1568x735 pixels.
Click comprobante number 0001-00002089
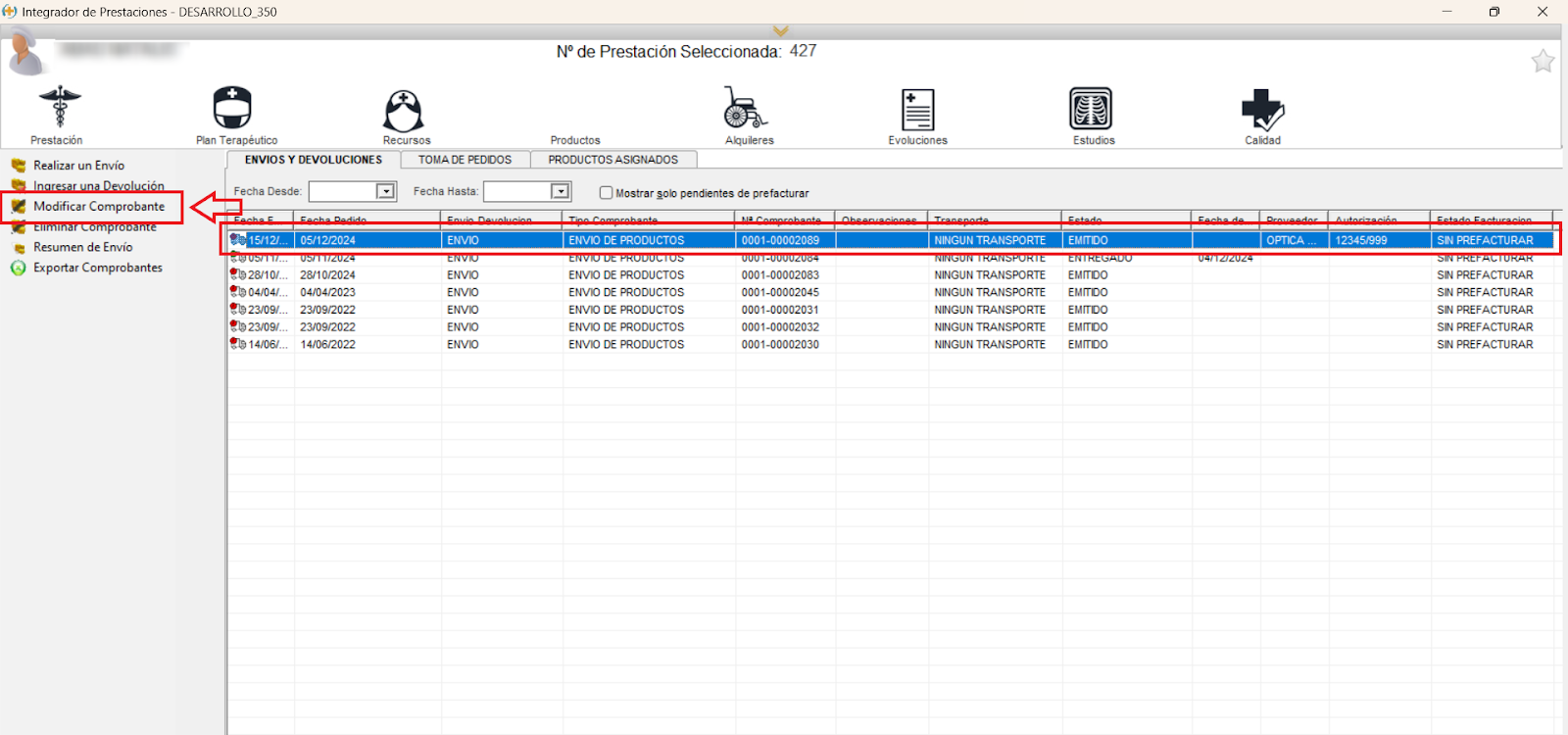(x=780, y=240)
